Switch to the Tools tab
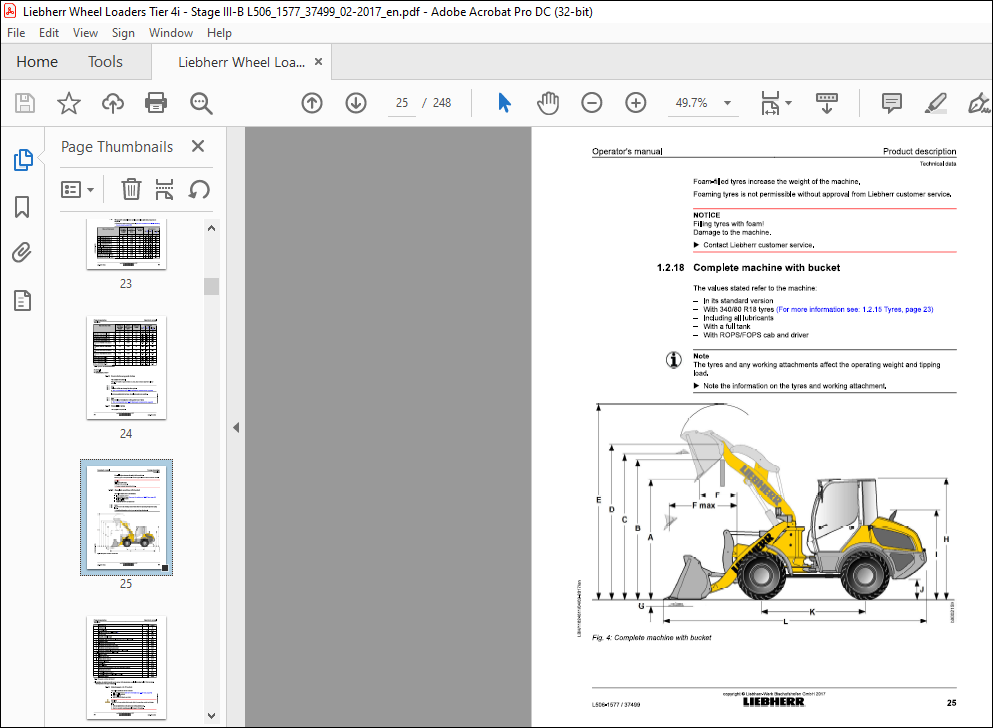Screen dimensions: 993x728 [105, 61]
